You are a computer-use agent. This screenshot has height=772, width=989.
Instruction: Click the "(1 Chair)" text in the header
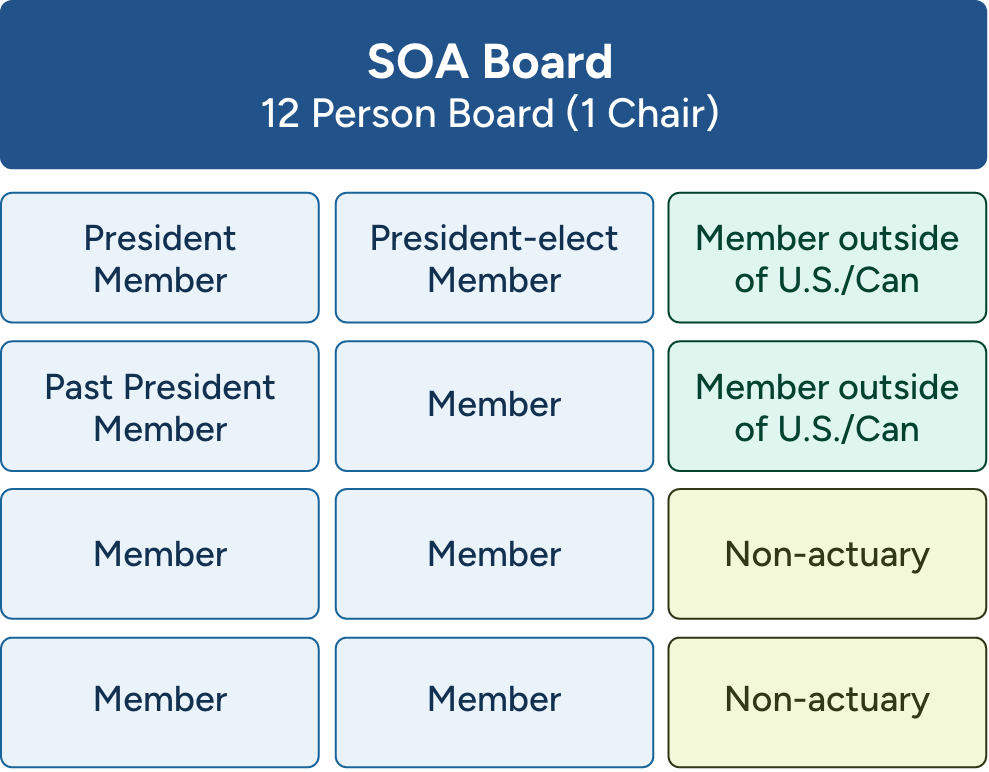pyautogui.click(x=642, y=113)
